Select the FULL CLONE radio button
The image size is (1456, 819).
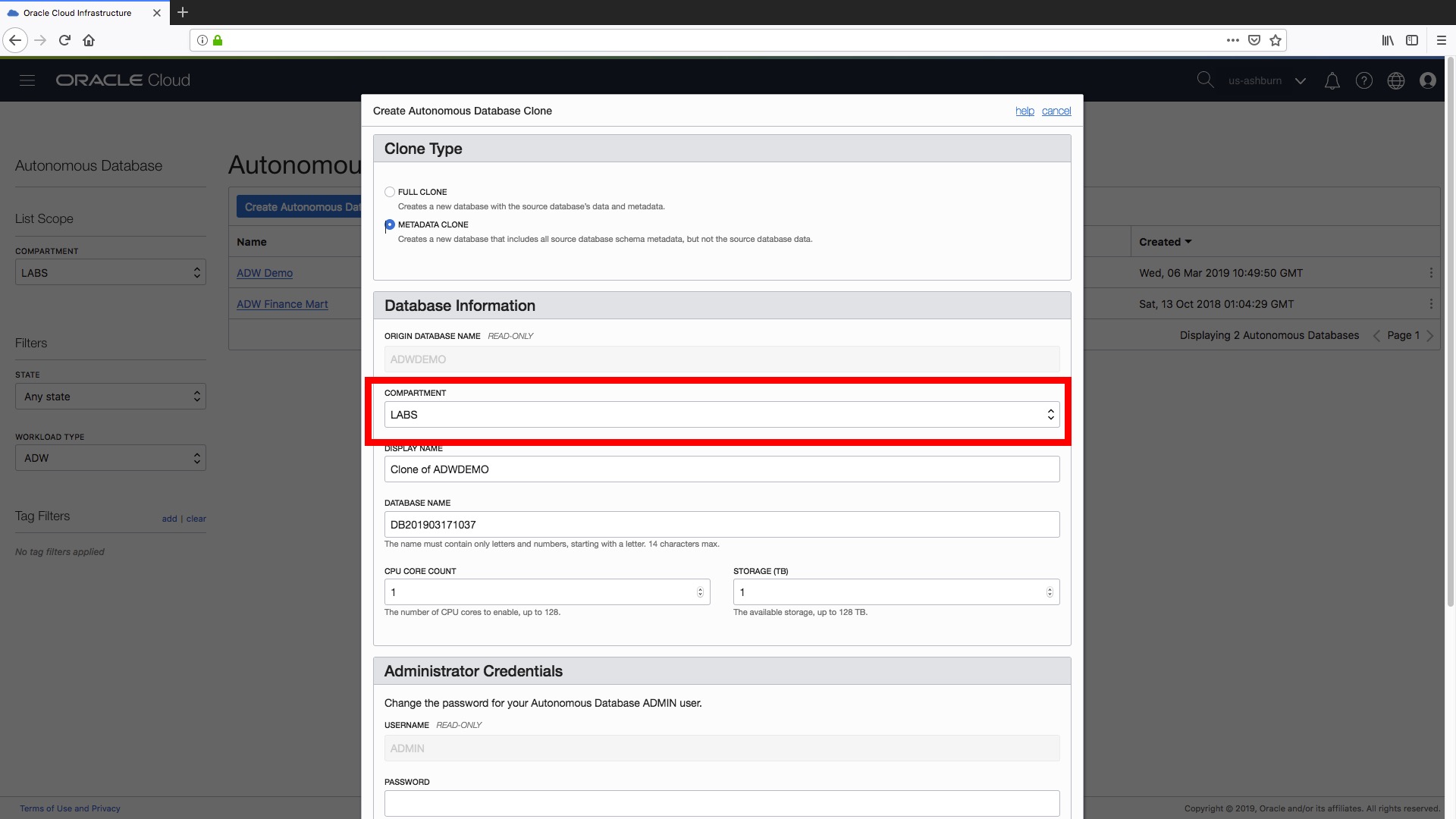[x=389, y=191]
